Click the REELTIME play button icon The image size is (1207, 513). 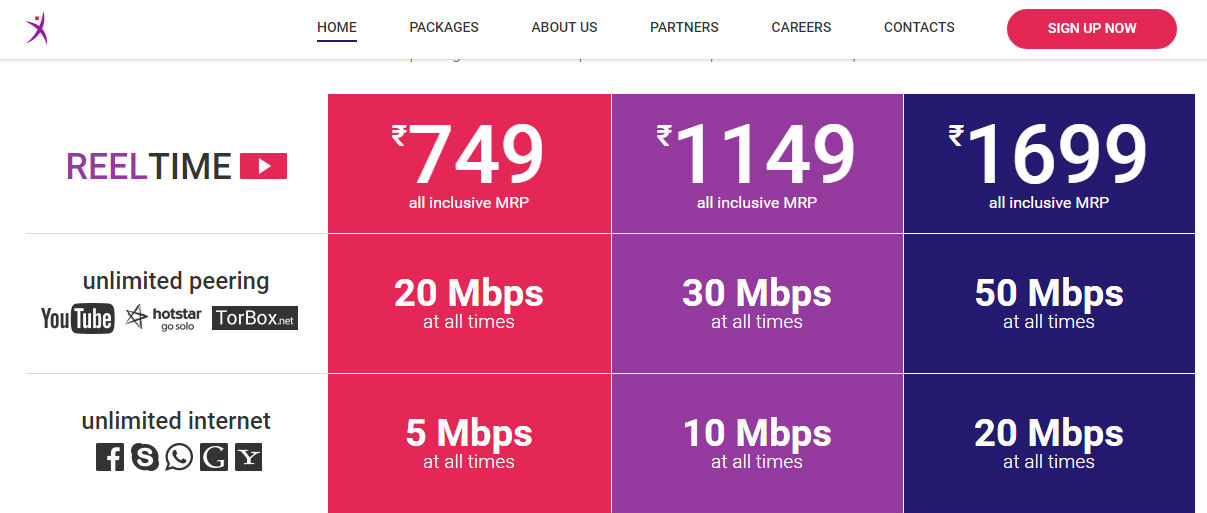(263, 166)
